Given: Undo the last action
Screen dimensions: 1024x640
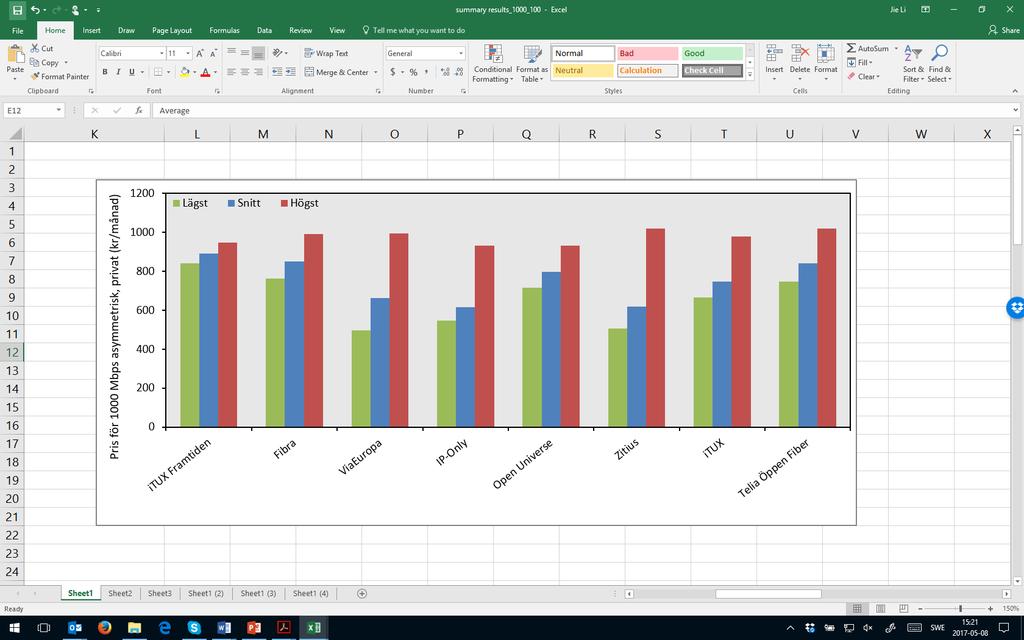Looking at the screenshot, I should (35, 10).
